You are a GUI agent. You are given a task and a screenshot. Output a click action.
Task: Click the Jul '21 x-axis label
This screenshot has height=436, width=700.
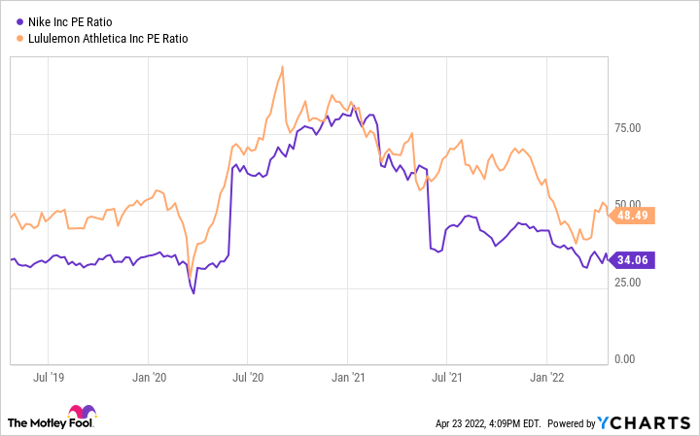pyautogui.click(x=447, y=378)
